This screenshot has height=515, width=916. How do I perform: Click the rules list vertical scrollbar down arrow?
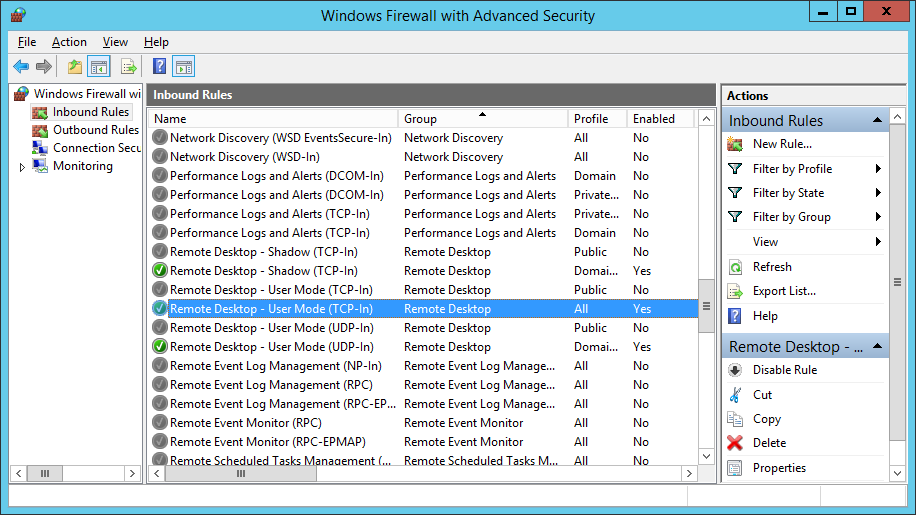coord(706,456)
